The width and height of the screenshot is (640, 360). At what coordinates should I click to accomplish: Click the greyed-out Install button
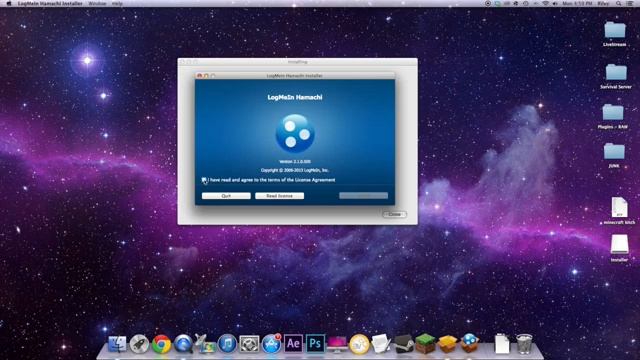pyautogui.click(x=363, y=196)
